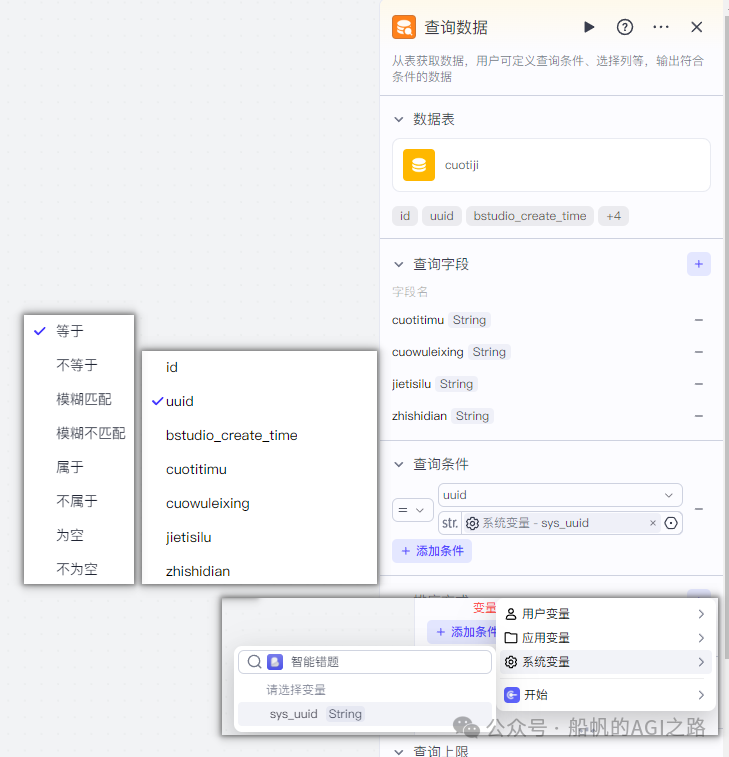Remove the uuid query condition
The image size is (729, 757).
(699, 509)
